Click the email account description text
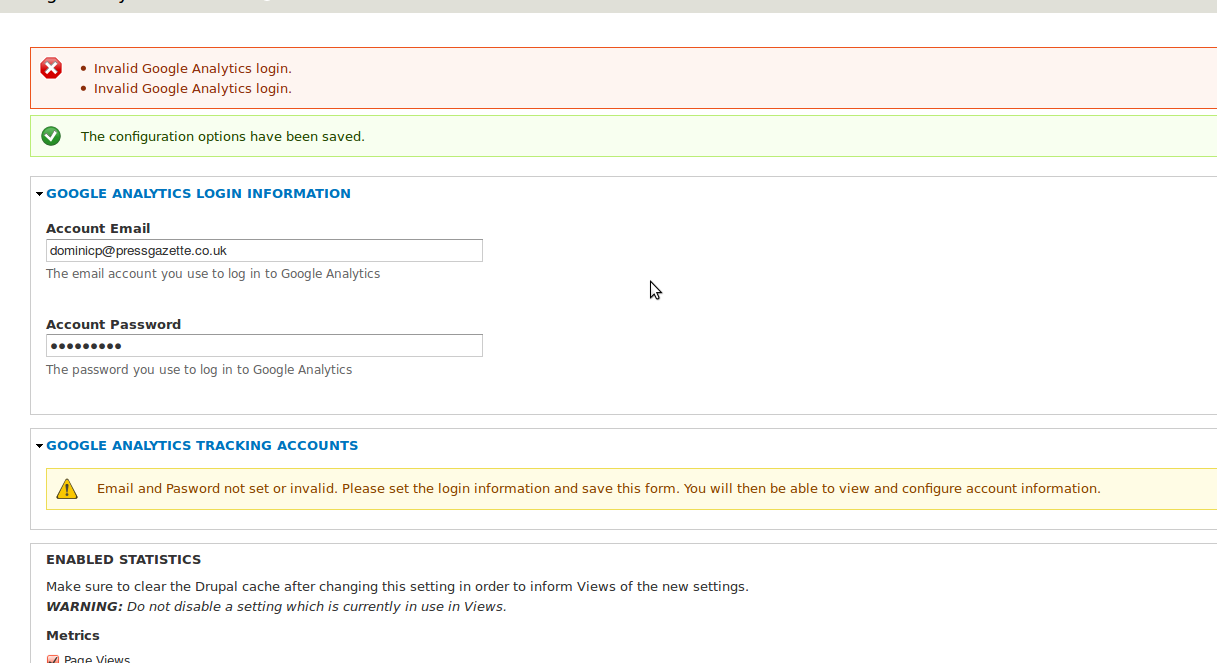Image resolution: width=1217 pixels, height=663 pixels. point(213,274)
